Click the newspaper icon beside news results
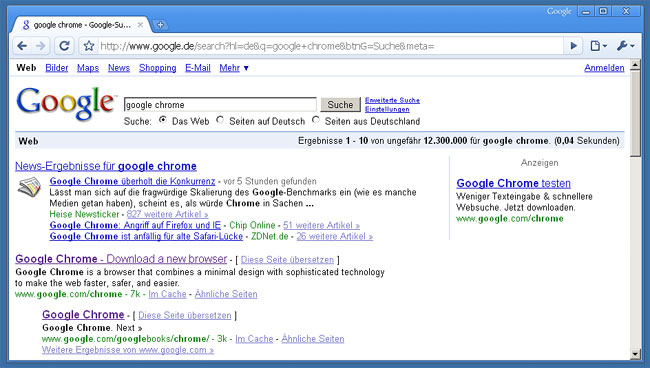650x368 pixels. (x=29, y=186)
